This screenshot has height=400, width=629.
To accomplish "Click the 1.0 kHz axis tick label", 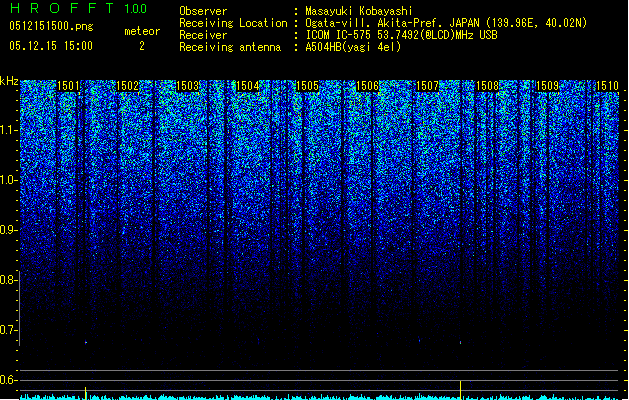I will point(8,180).
